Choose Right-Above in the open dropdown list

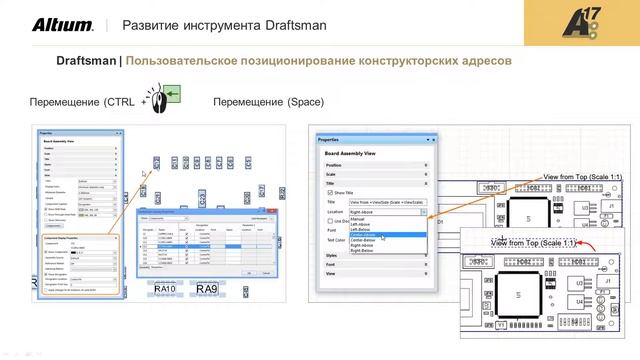pyautogui.click(x=388, y=245)
